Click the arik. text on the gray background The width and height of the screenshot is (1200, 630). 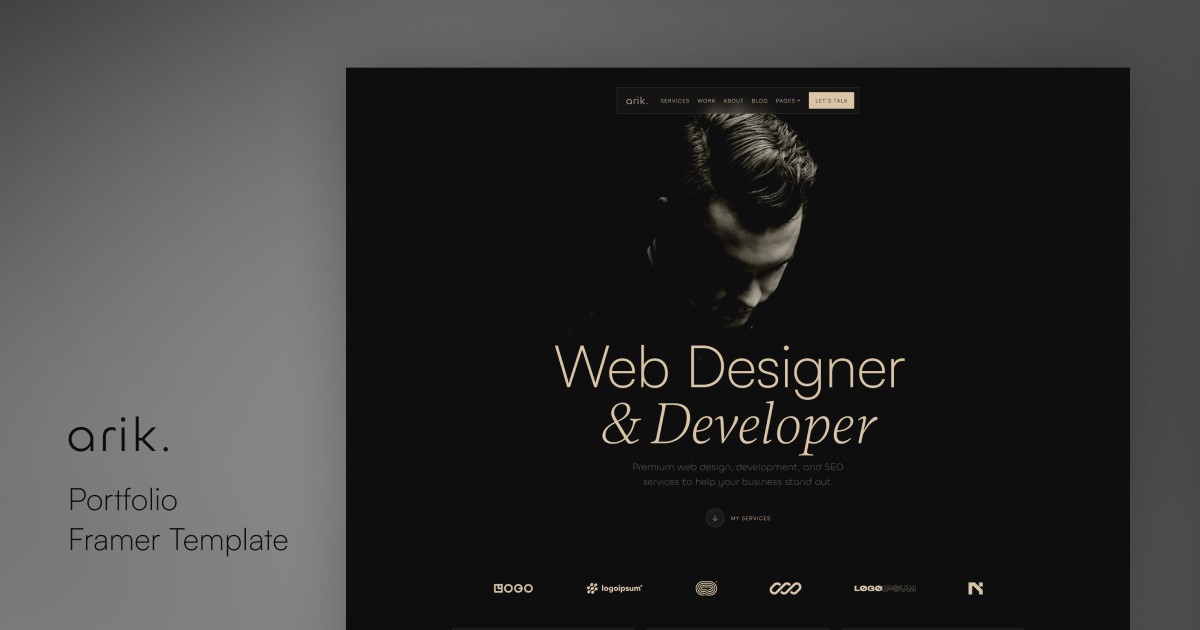click(x=120, y=435)
